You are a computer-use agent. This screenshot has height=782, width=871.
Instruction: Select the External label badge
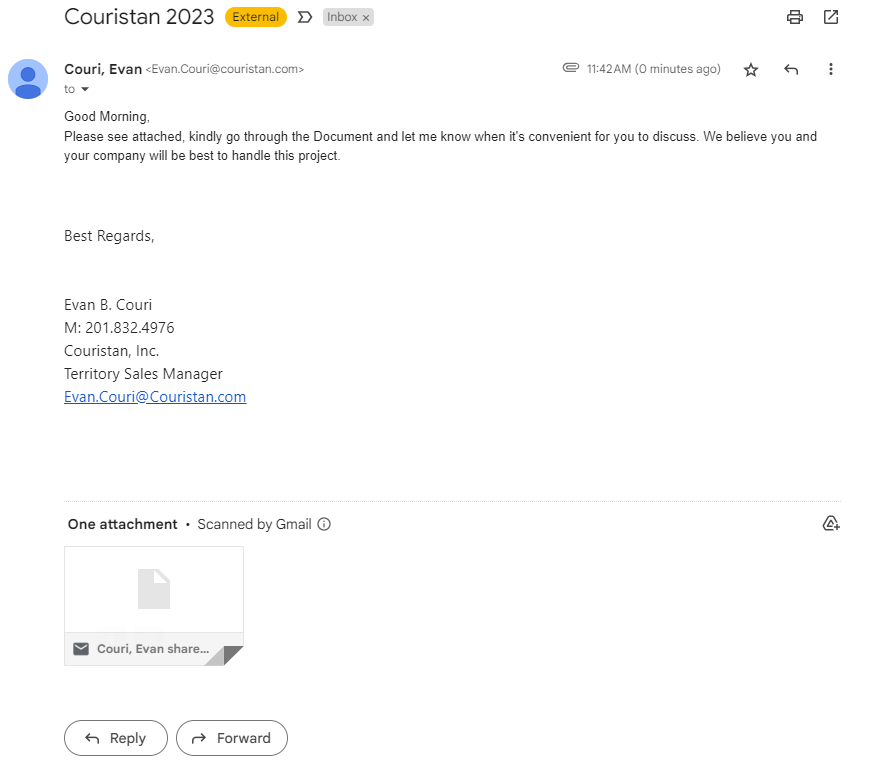click(x=256, y=17)
